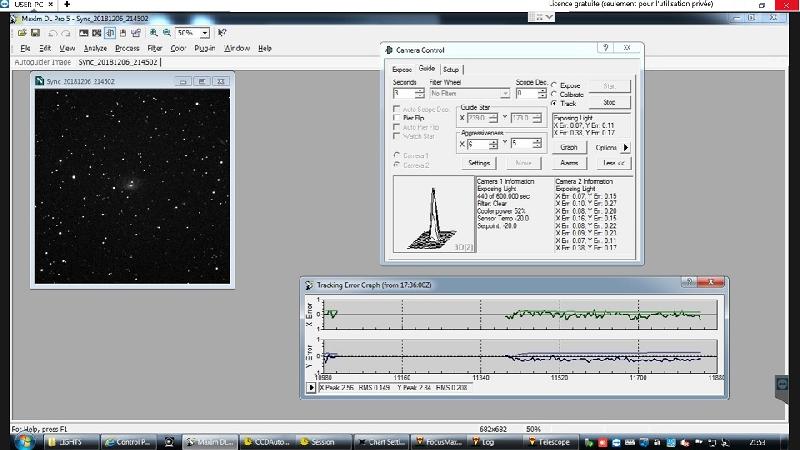Open the zoom percentage dropdown
800x450 pixels.
(x=205, y=33)
